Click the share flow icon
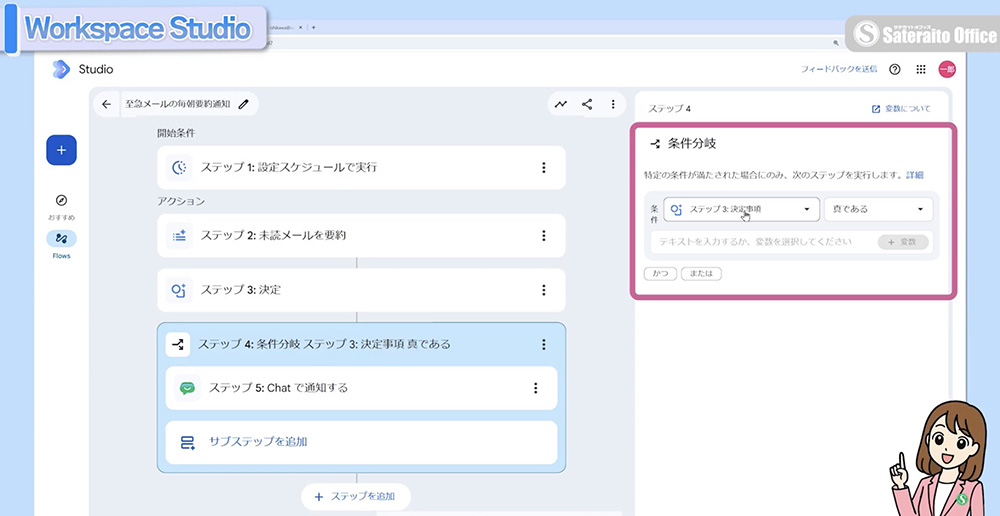The image size is (1000, 516). coord(587,104)
